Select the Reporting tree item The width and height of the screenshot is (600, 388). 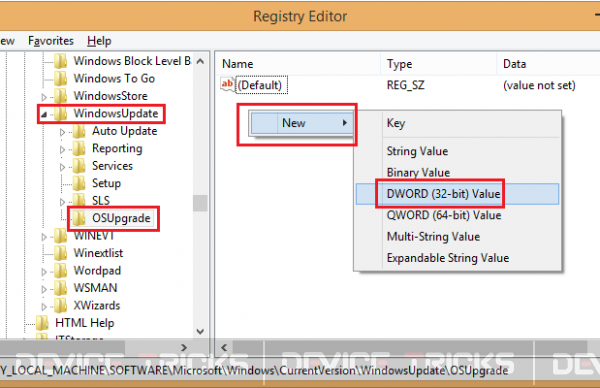(x=117, y=148)
